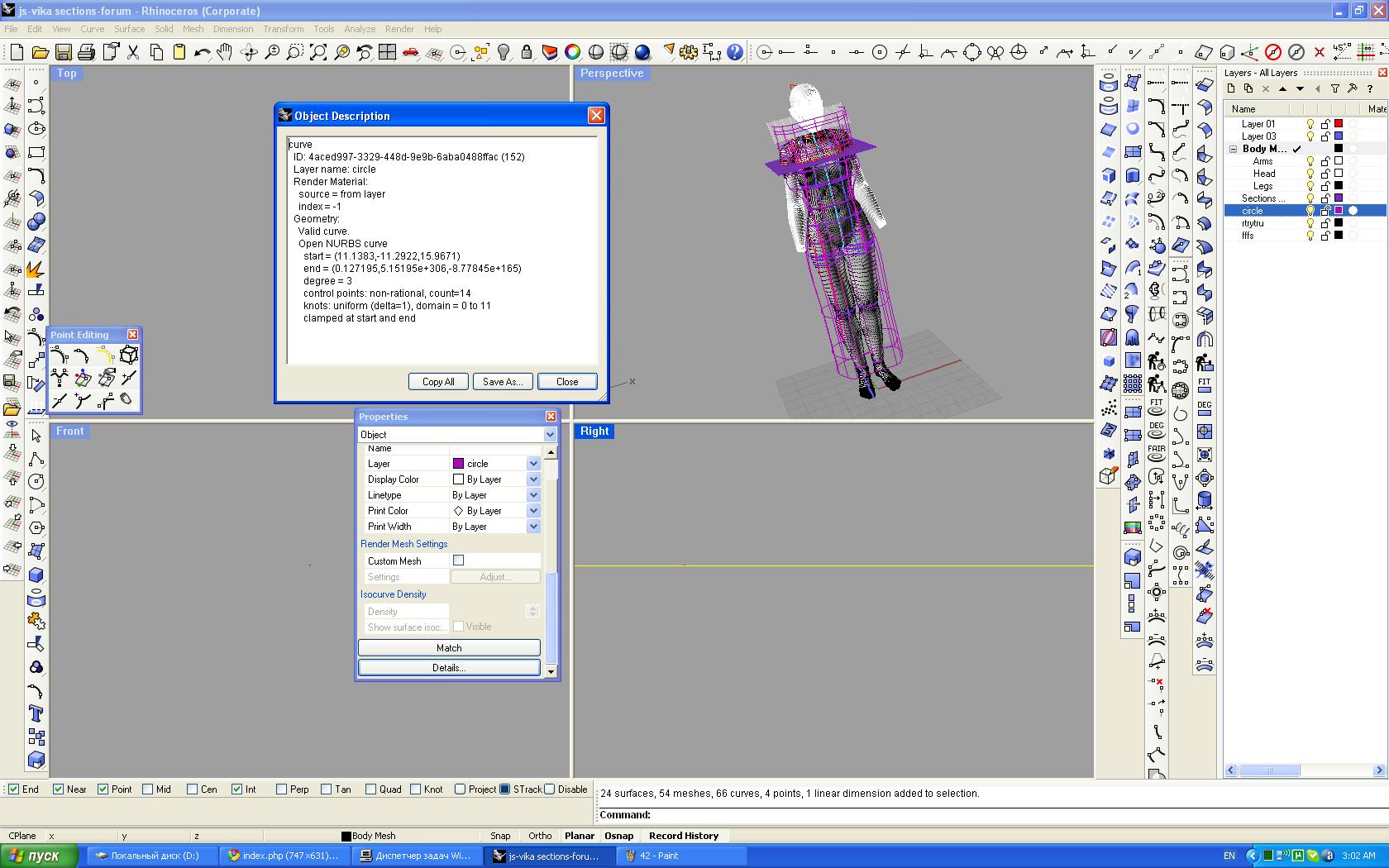Viewport: 1389px width, 868px height.
Task: Click the Copy All button
Action: click(438, 382)
